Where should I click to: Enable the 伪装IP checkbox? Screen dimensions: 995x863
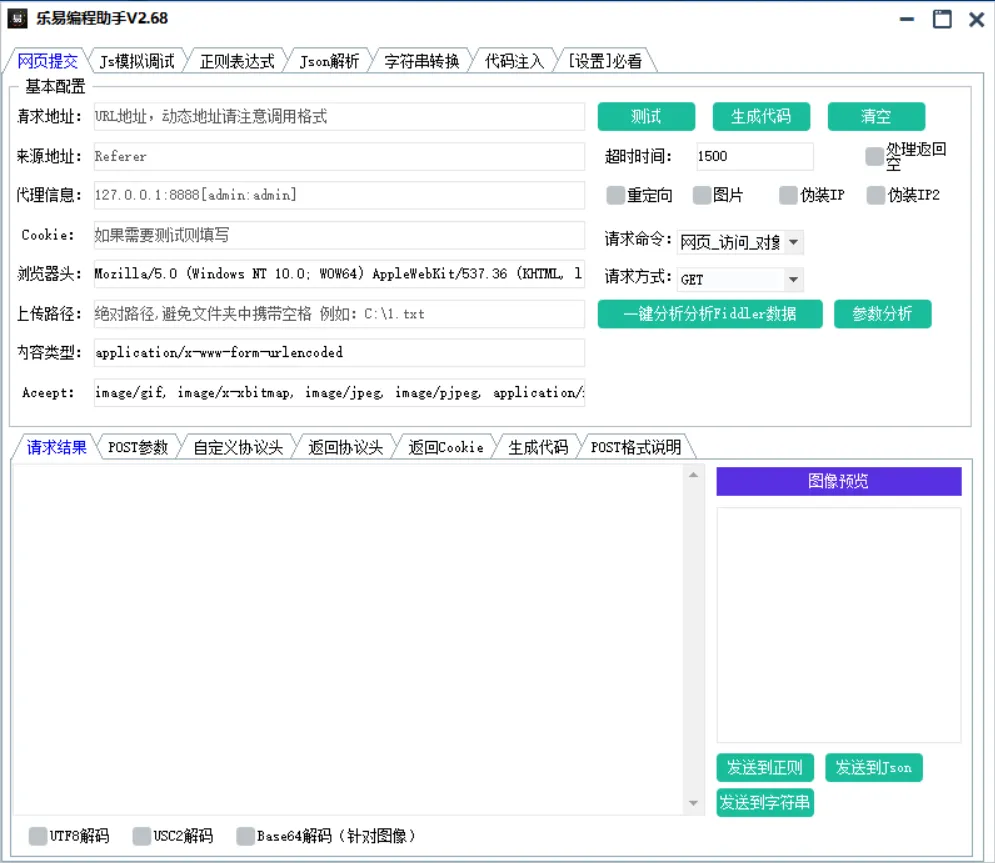(786, 195)
